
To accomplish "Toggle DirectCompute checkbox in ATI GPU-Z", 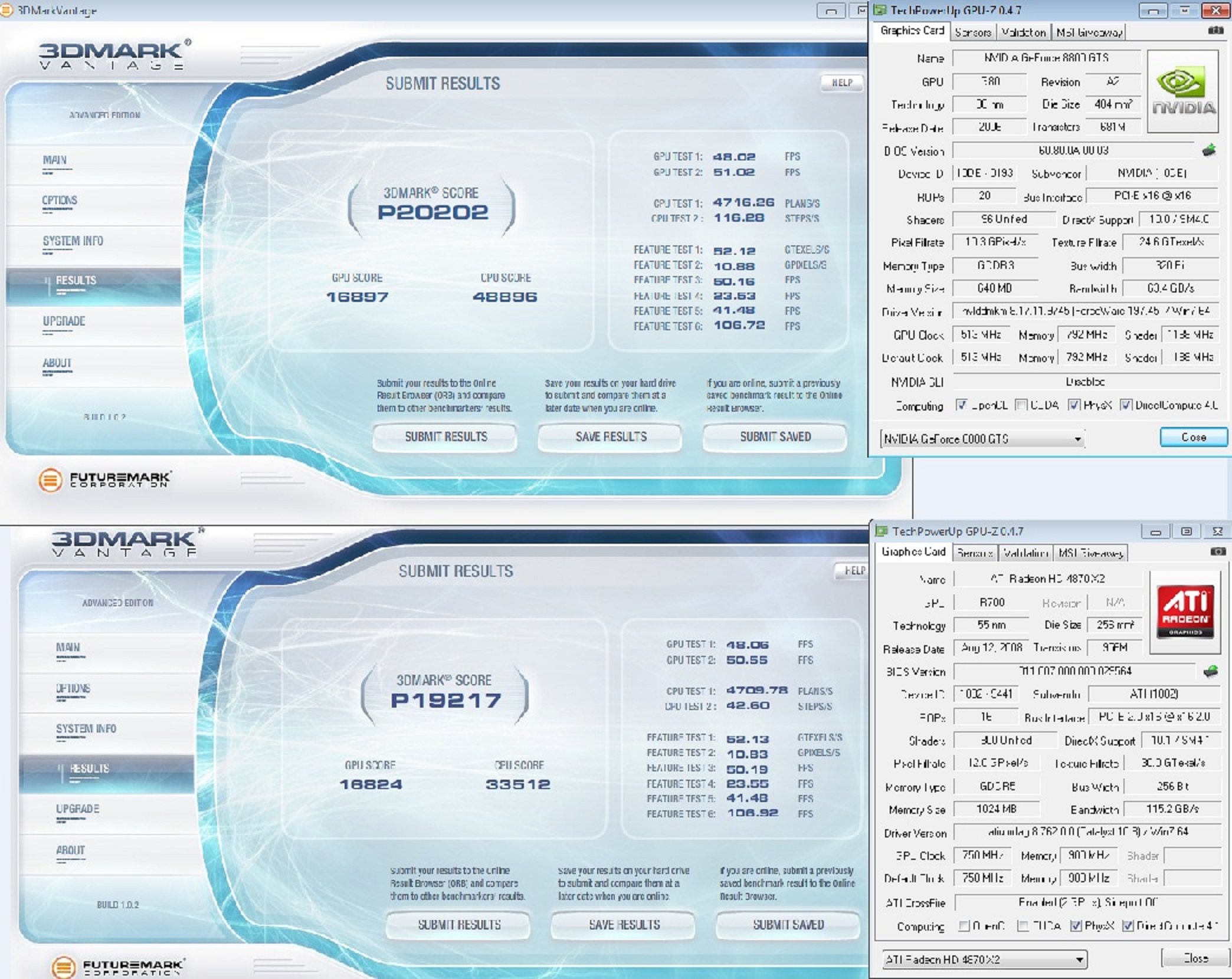I will click(1128, 926).
